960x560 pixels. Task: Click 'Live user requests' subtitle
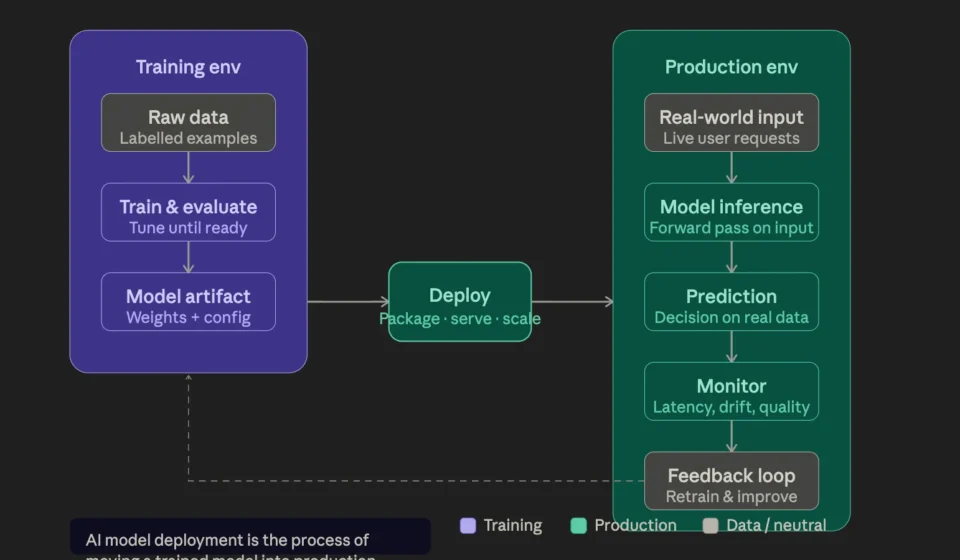tap(731, 138)
